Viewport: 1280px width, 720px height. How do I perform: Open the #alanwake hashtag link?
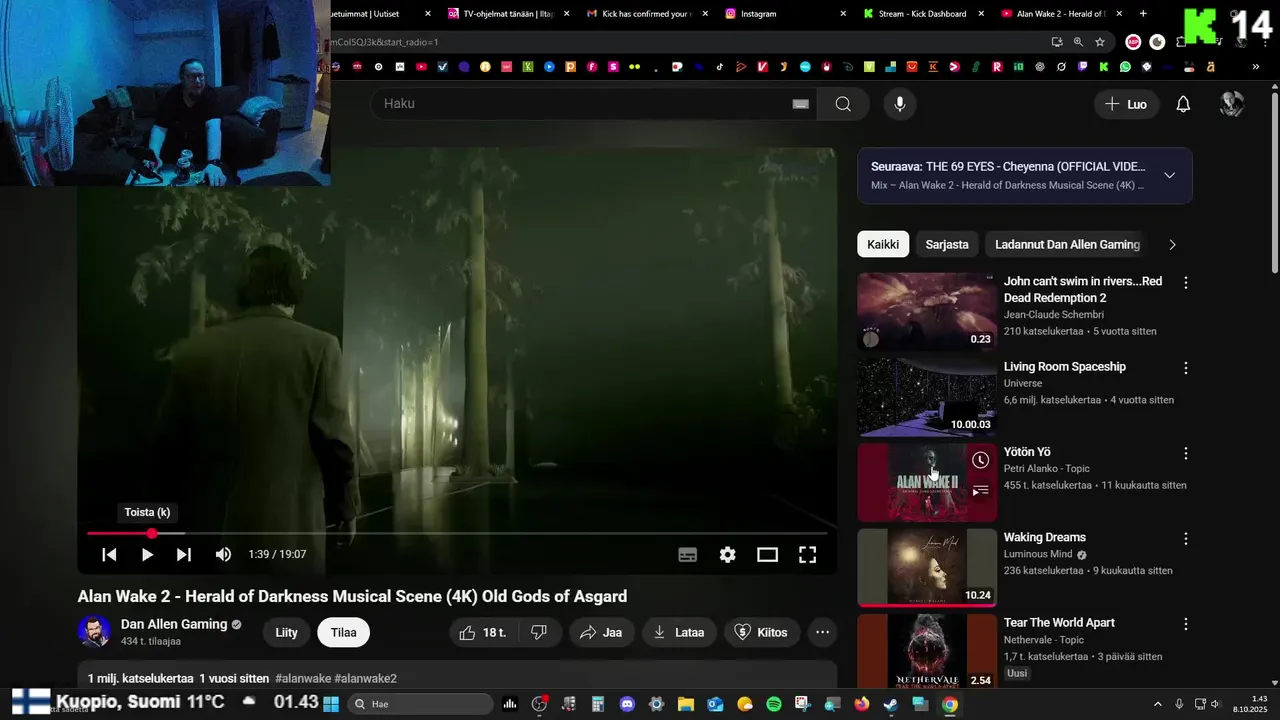click(x=303, y=678)
